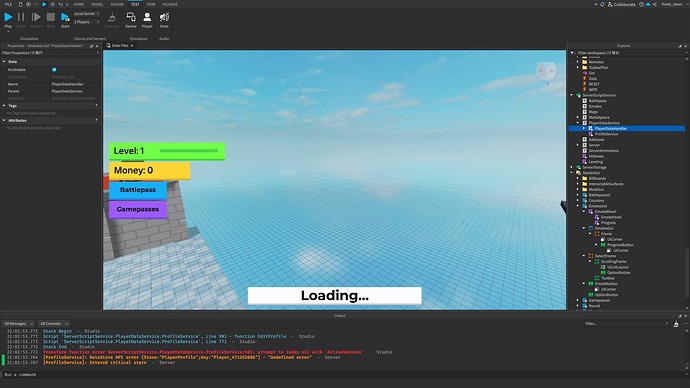Collapse the Data properties section
The image size is (690, 388).
click(x=4, y=62)
